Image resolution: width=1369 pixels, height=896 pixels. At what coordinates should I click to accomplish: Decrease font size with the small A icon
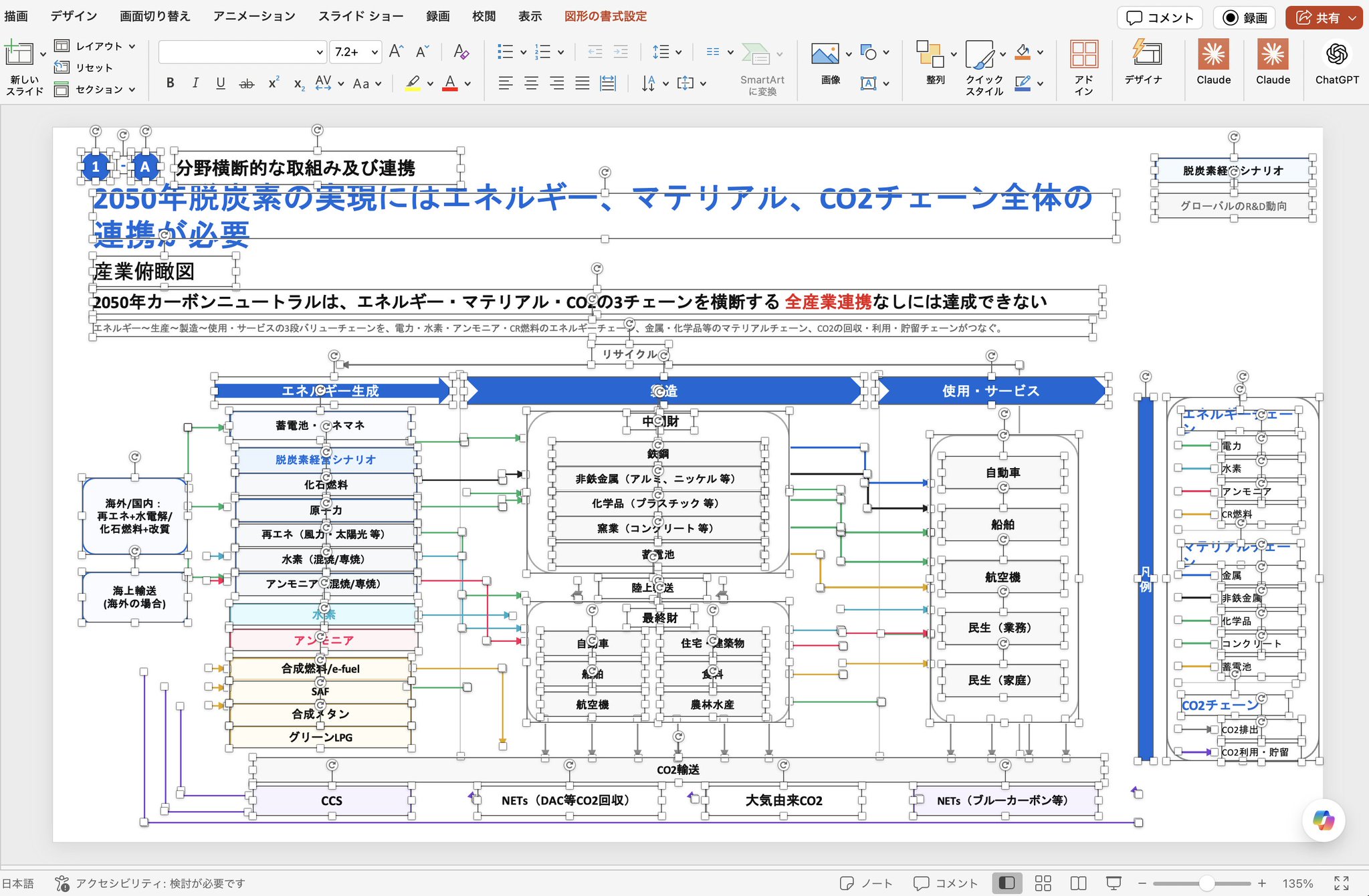(422, 51)
